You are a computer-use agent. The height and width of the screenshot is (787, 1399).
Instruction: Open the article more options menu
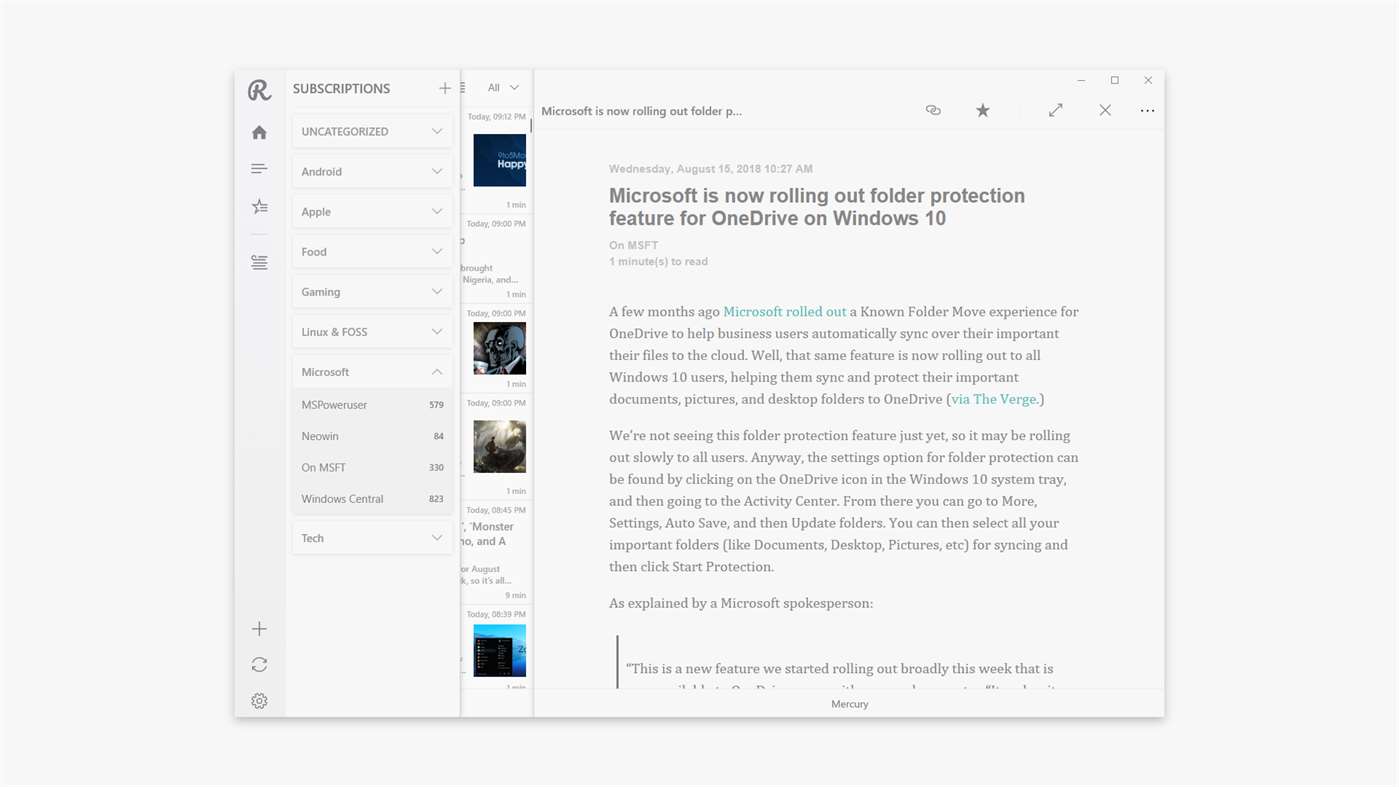tap(1147, 110)
